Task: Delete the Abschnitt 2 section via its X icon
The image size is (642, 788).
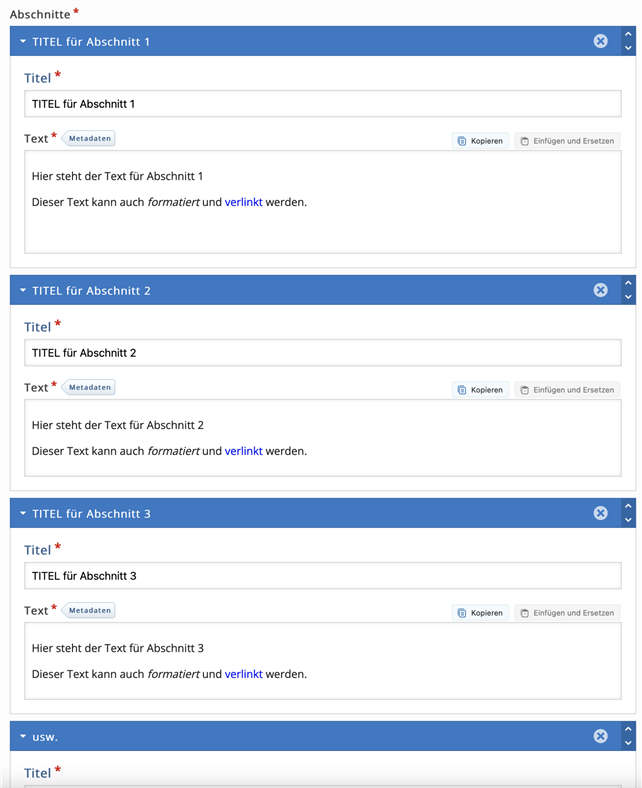Action: coord(600,290)
